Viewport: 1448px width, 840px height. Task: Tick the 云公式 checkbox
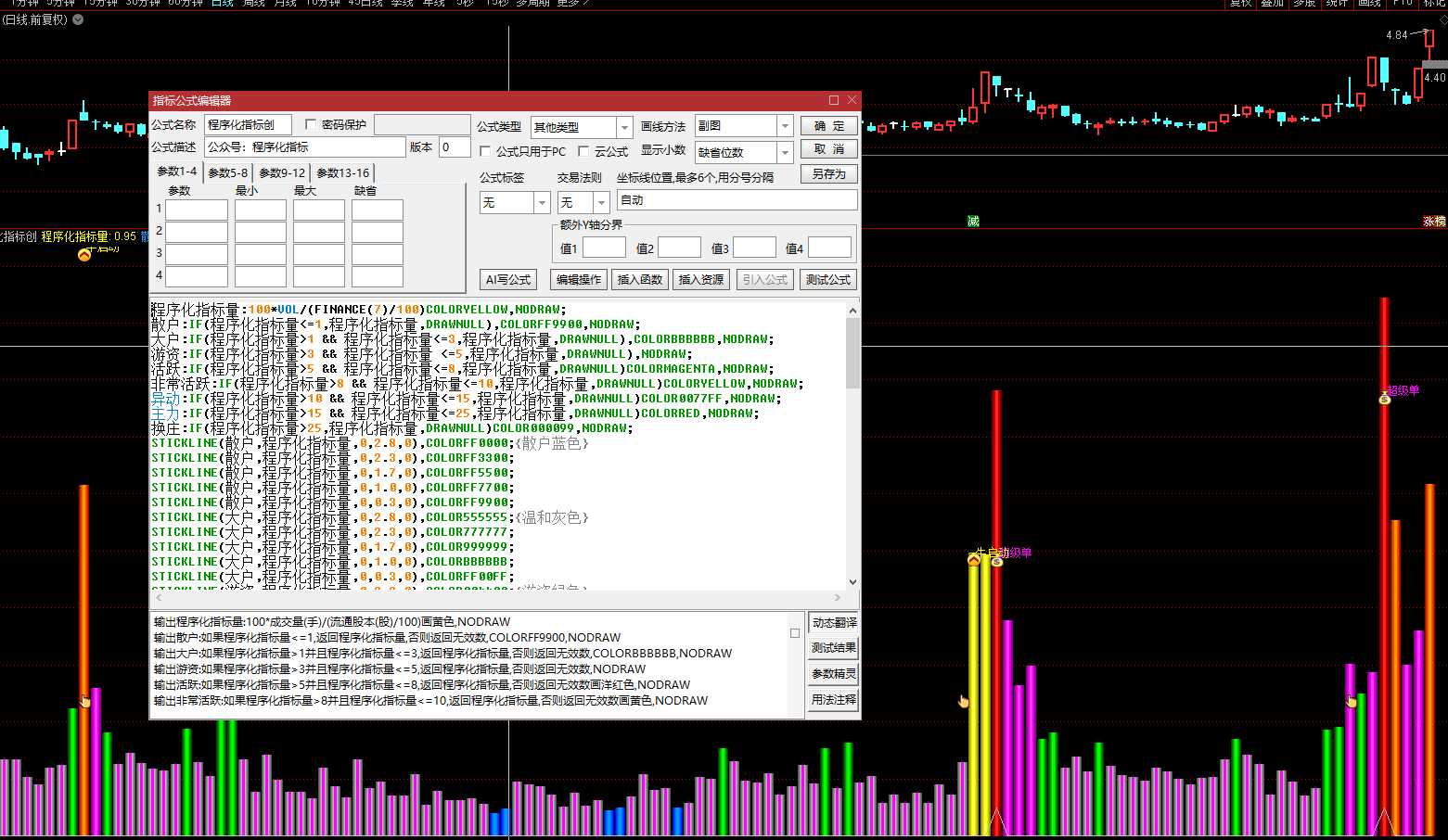click(583, 151)
